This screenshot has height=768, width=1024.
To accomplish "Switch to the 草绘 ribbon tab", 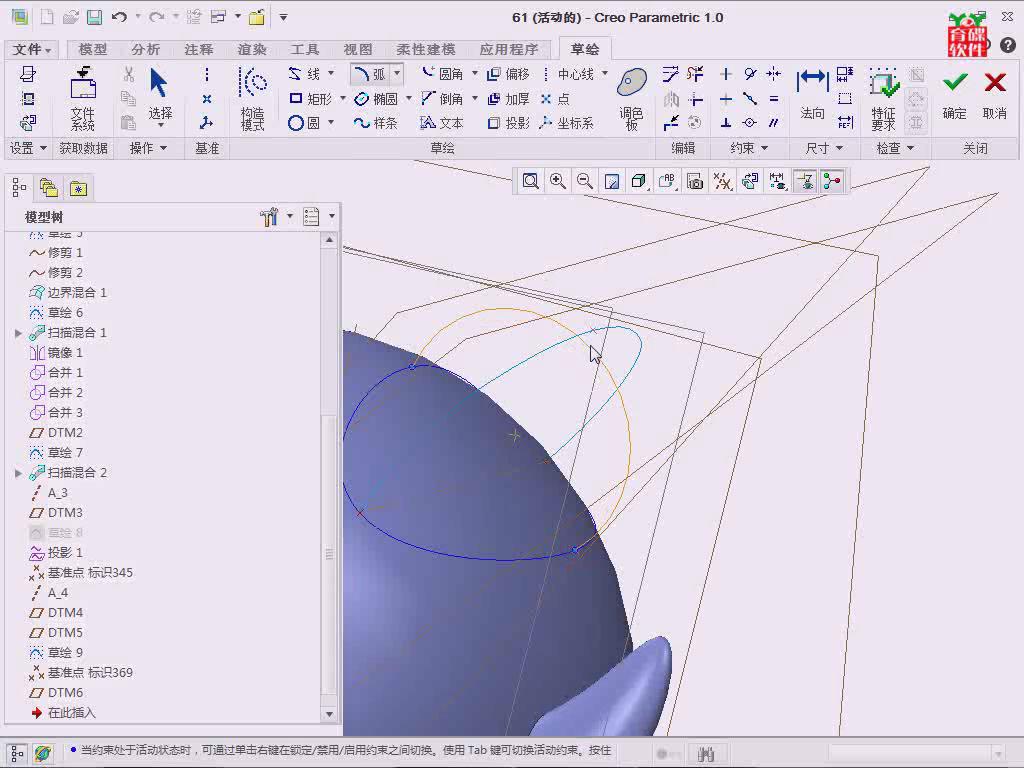I will (584, 49).
